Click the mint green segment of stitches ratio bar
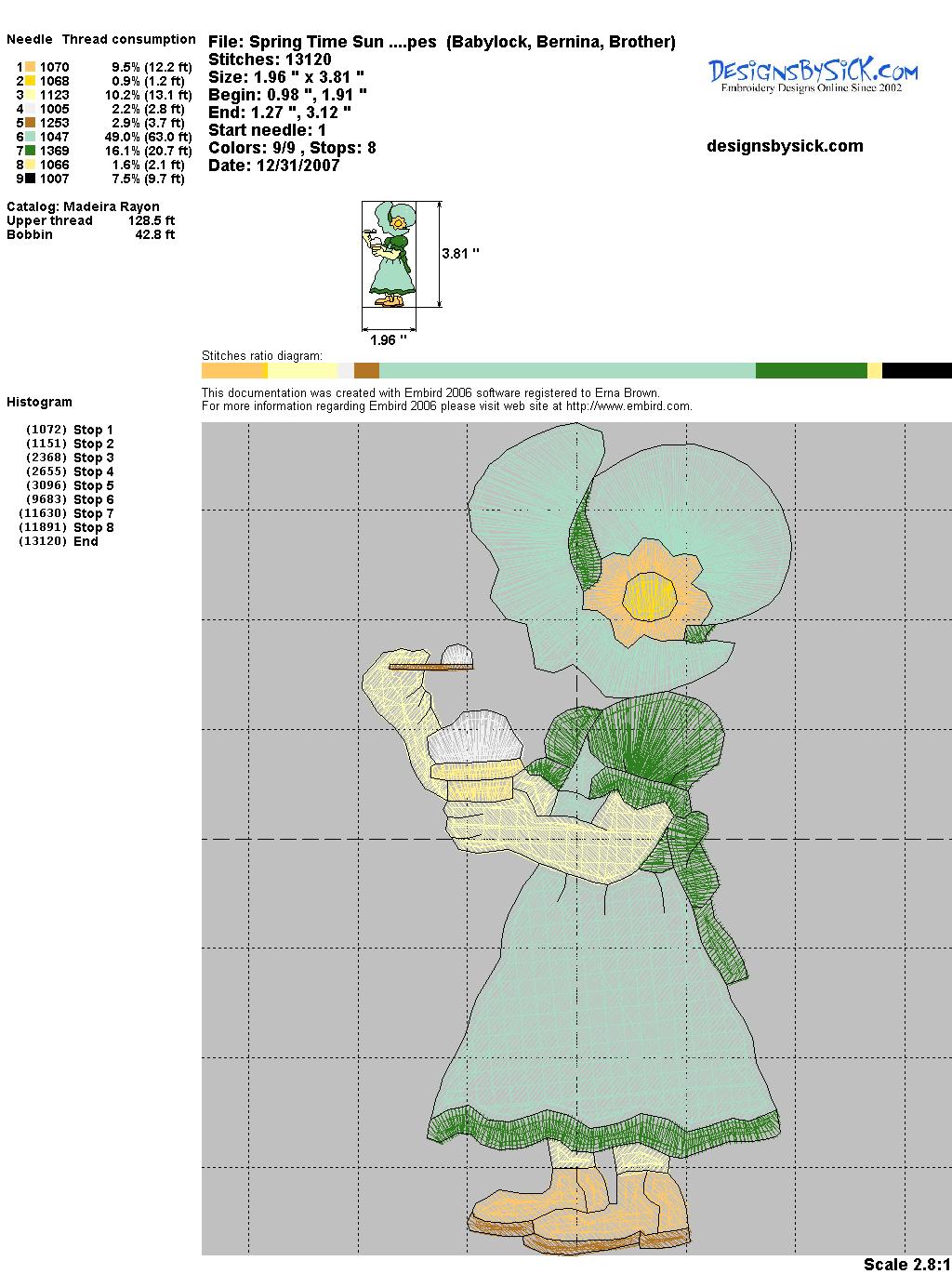This screenshot has width=952, height=1274. click(567, 371)
